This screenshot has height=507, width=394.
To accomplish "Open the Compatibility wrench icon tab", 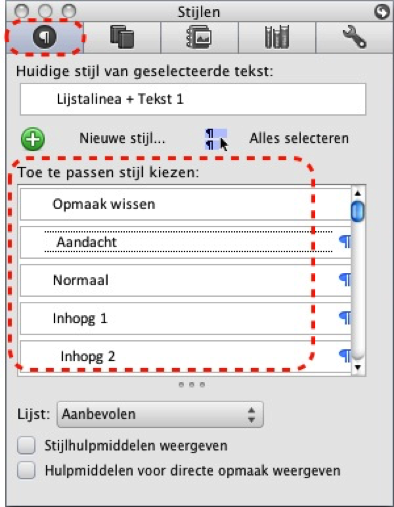I will pyautogui.click(x=355, y=37).
